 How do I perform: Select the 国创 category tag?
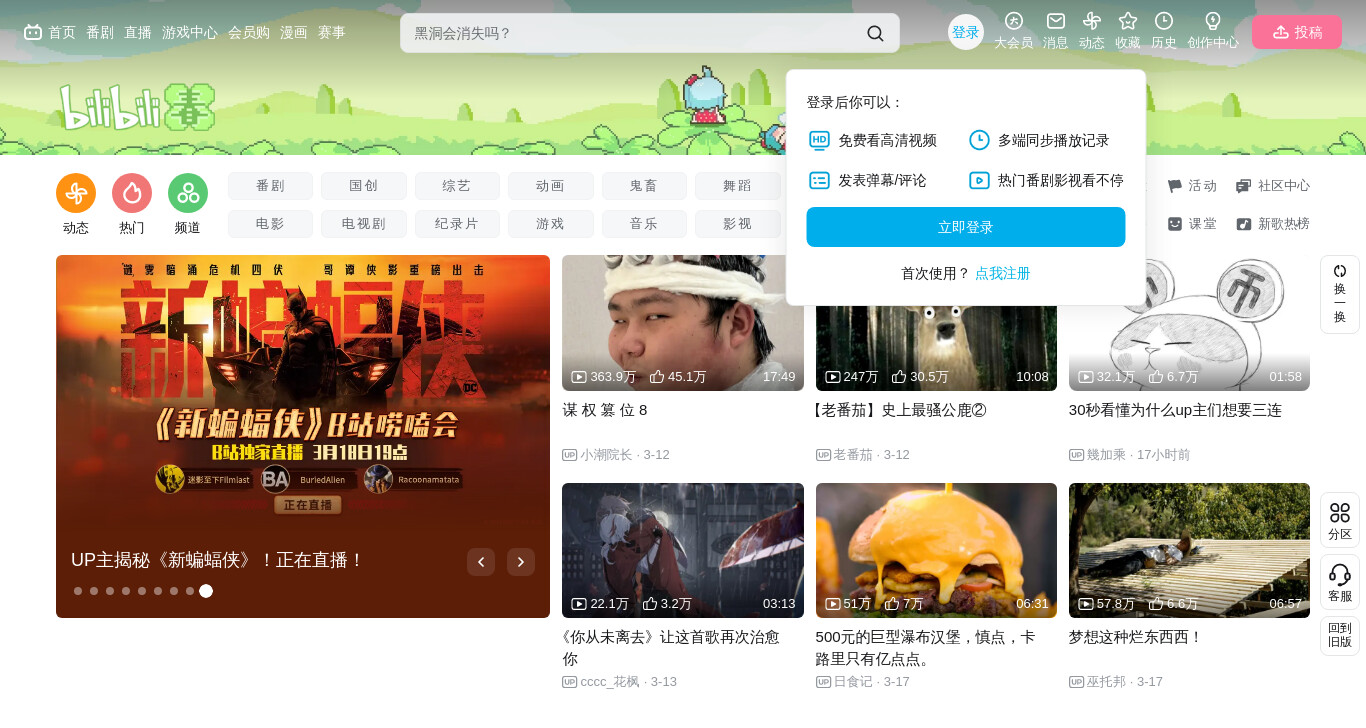click(x=364, y=186)
